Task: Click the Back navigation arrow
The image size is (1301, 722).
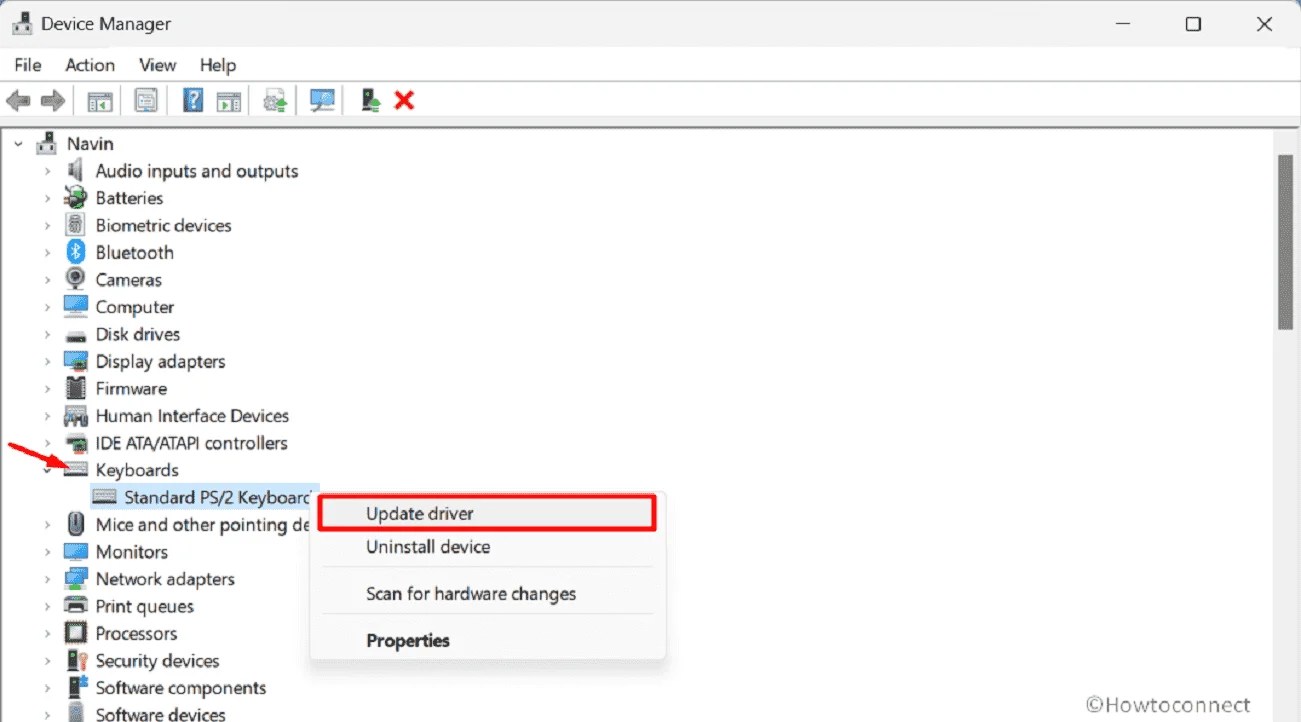Action: (17, 100)
